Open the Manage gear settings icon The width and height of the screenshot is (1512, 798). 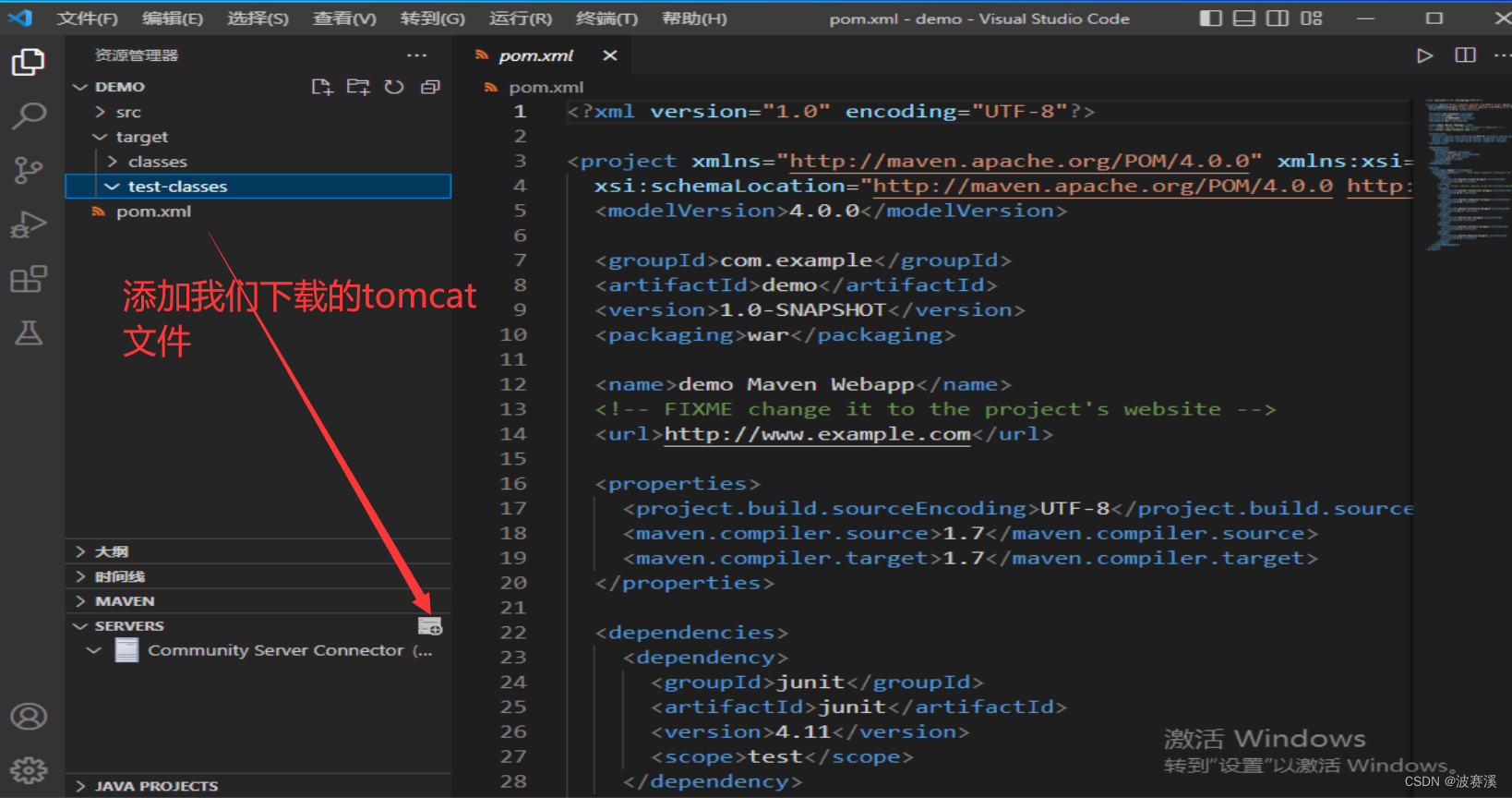point(28,770)
